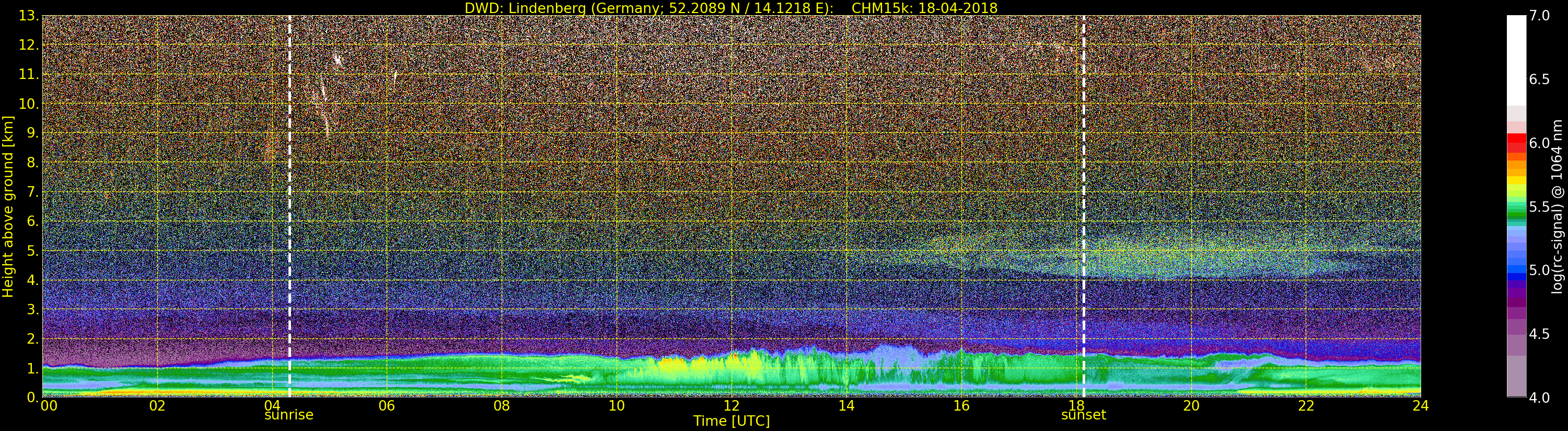The height and width of the screenshot is (431, 1568).
Task: Click the '10.' tick on the height axis
Action: (x=29, y=104)
